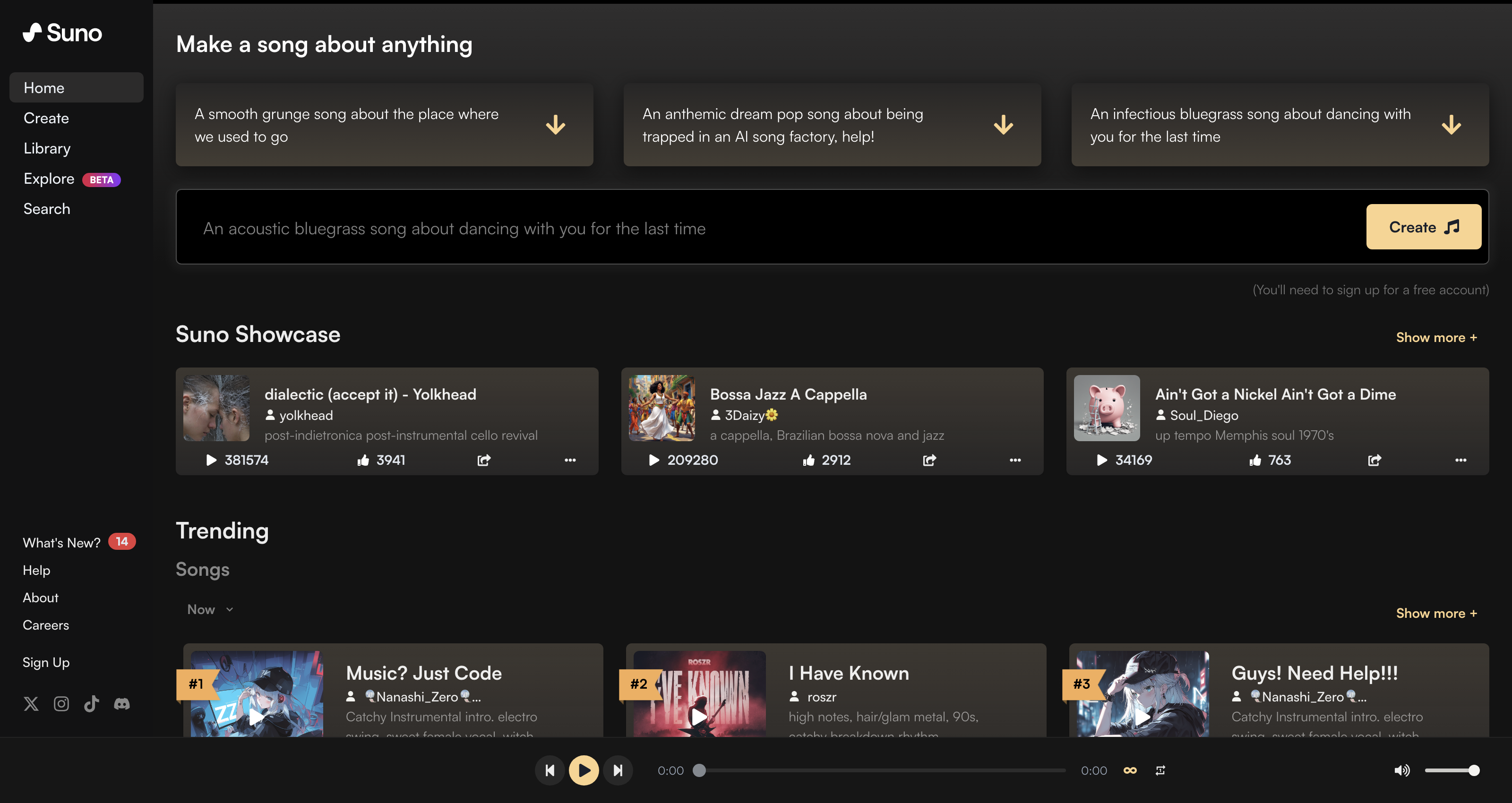Like Ain't Got a Nickel Ain't Got a Dime
This screenshot has width=1512, height=803.
[x=1255, y=460]
